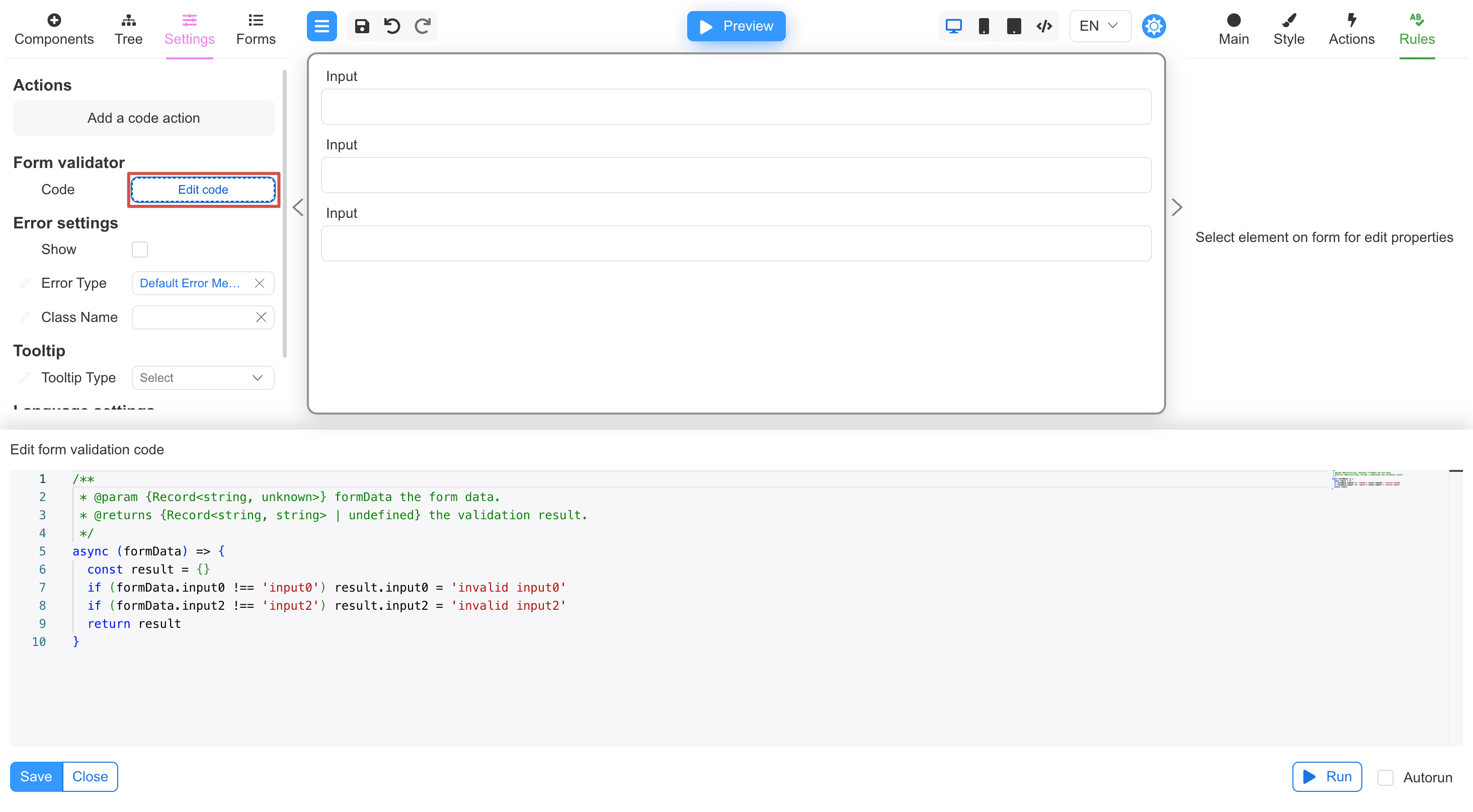Switch to the Components tab
This screenshot has width=1473, height=812.
point(54,30)
